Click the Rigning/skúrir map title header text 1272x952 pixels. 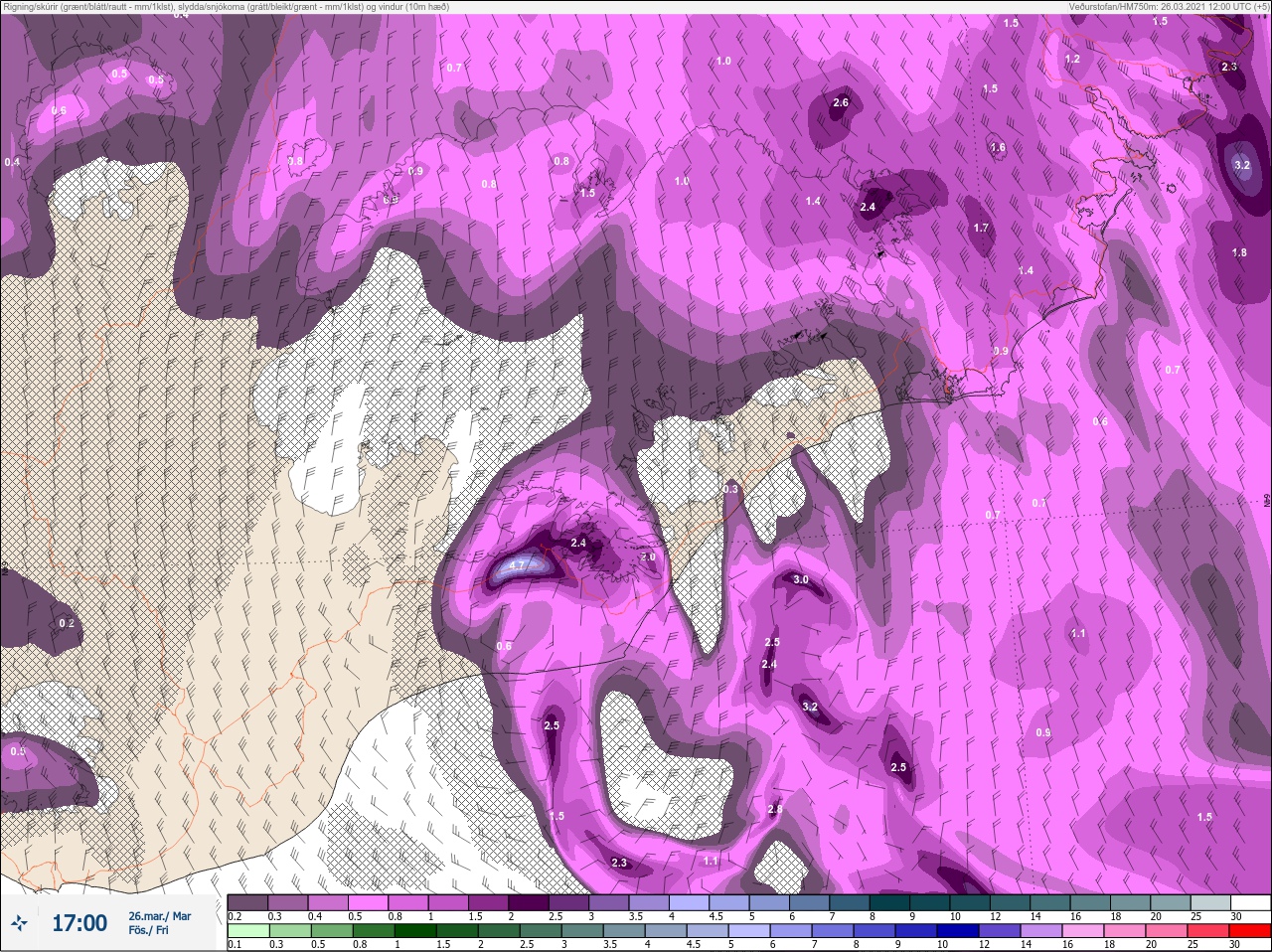[226, 6]
